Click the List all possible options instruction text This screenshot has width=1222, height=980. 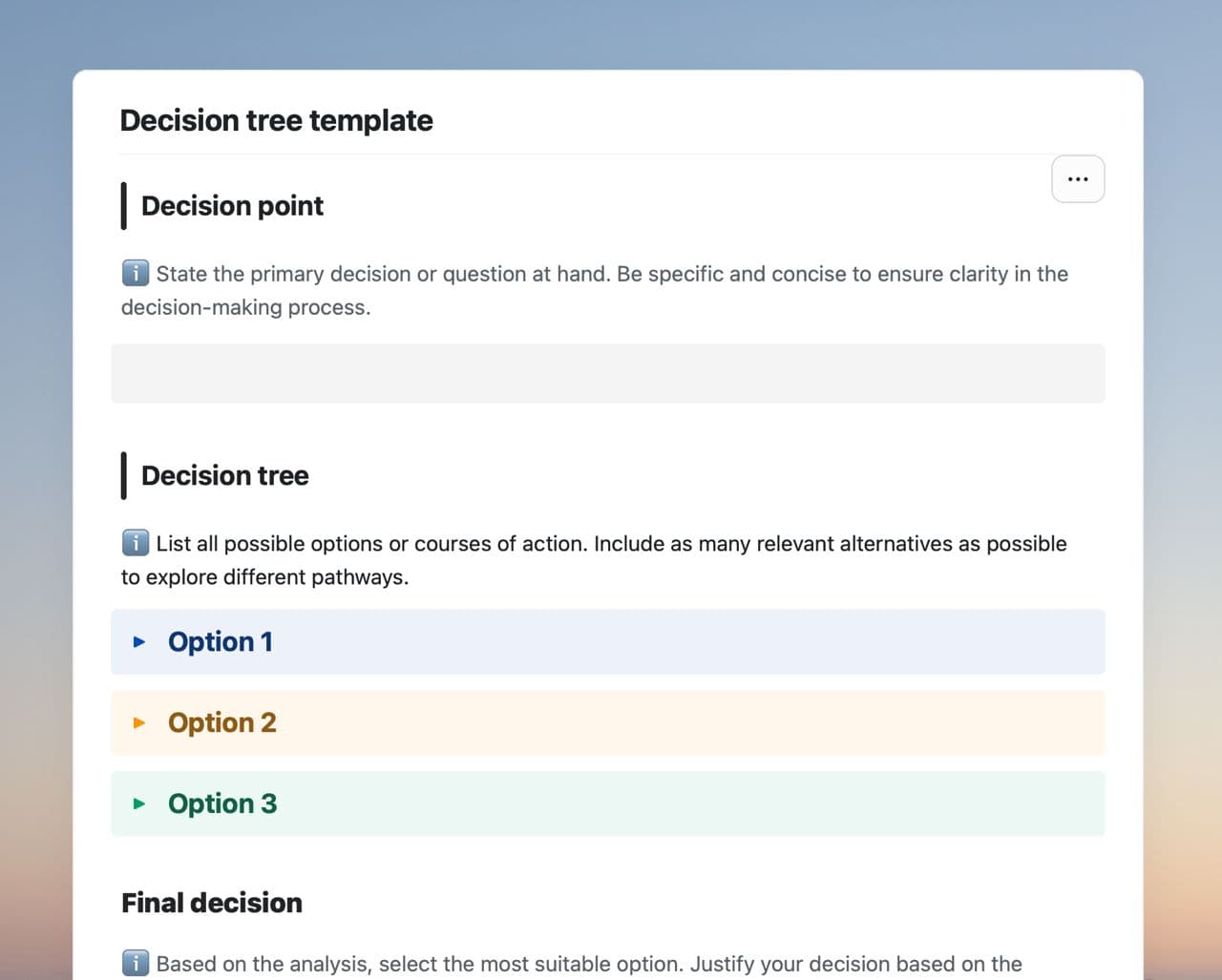coord(611,544)
